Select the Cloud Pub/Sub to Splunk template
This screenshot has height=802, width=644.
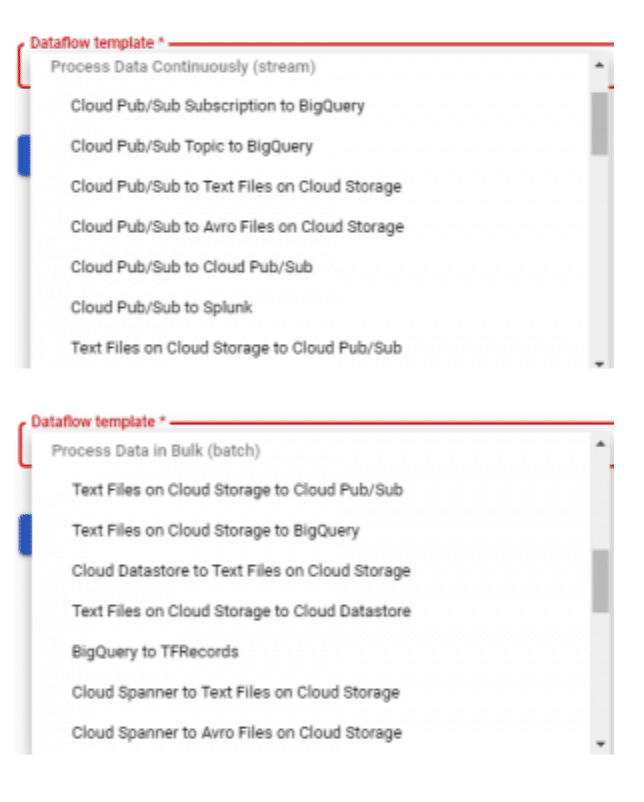click(x=161, y=307)
